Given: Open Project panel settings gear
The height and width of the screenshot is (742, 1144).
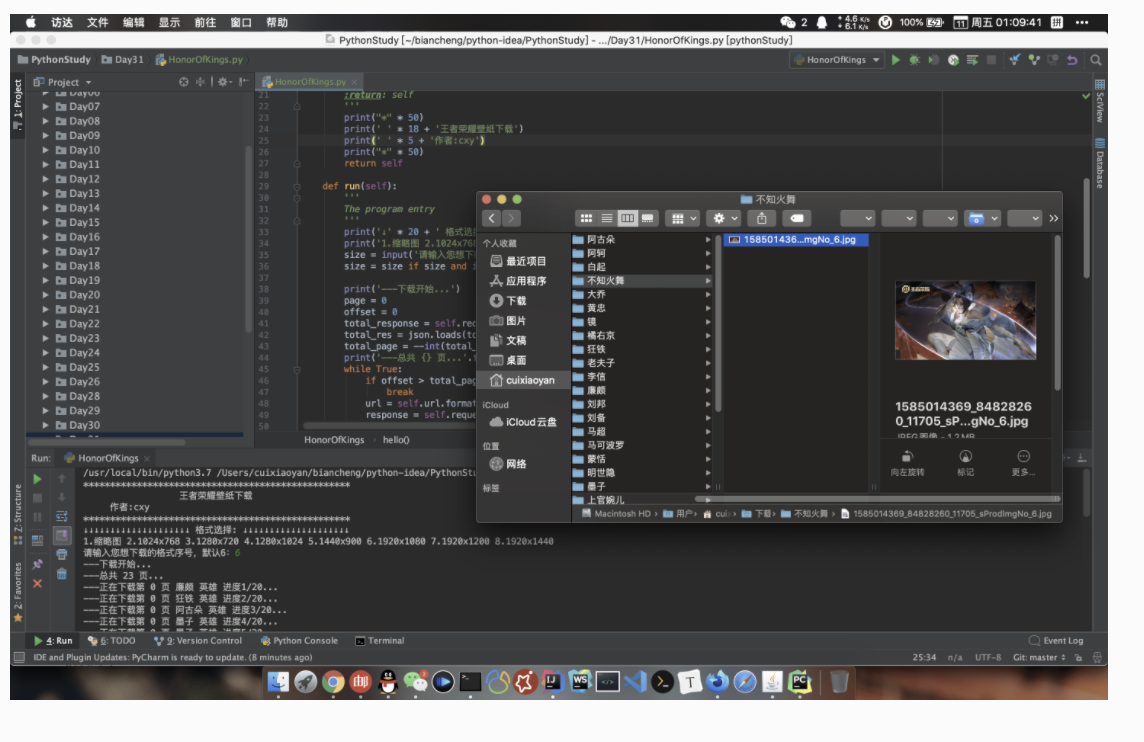Looking at the screenshot, I should click(224, 82).
